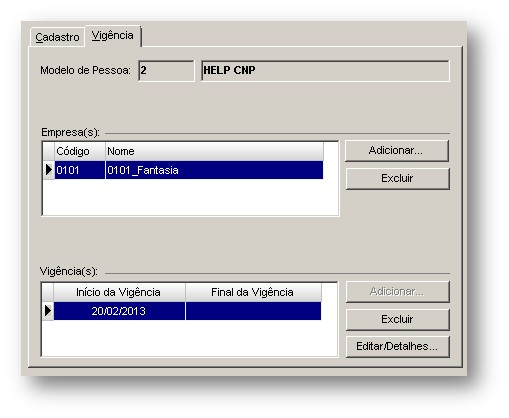Add a company with the Empresa Adicionar button
509x418 pixels.
[397, 151]
